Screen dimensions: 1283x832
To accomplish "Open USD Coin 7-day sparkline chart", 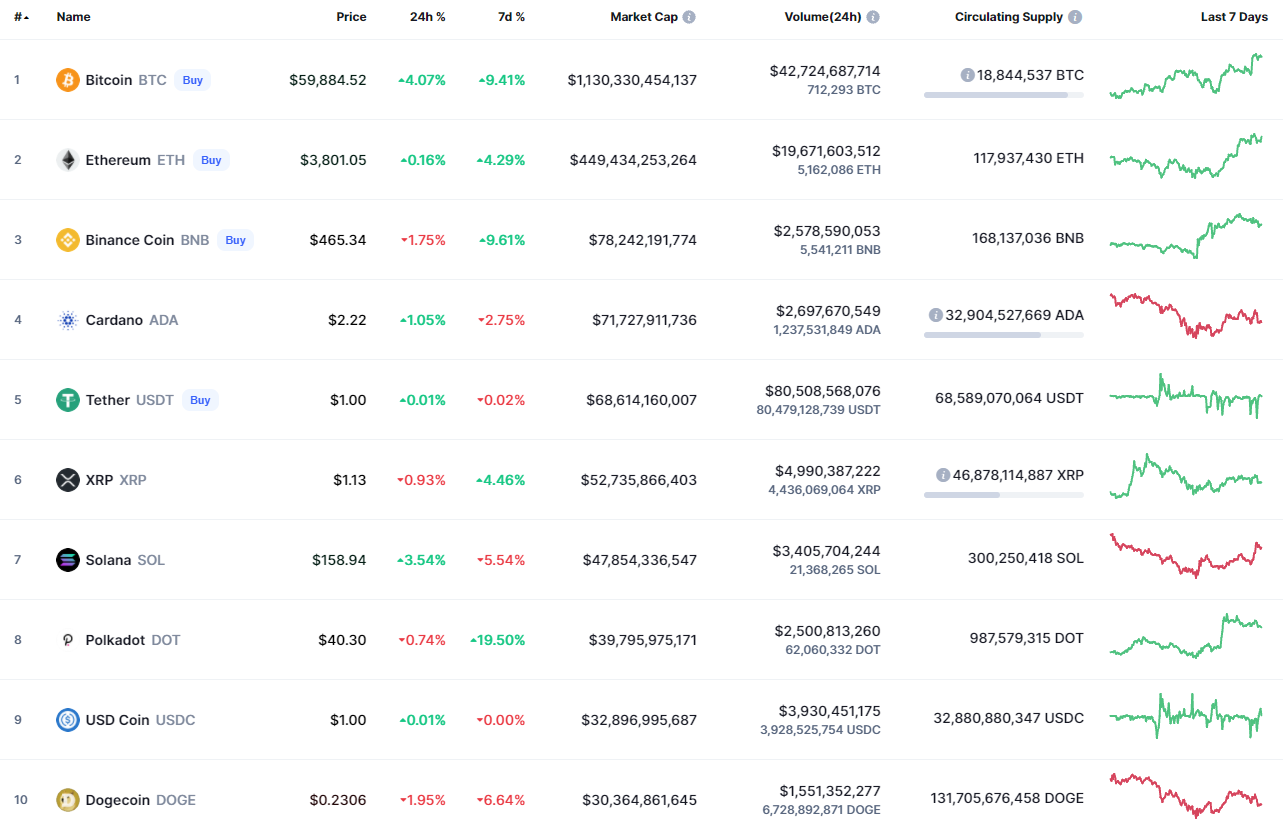I will point(1186,716).
